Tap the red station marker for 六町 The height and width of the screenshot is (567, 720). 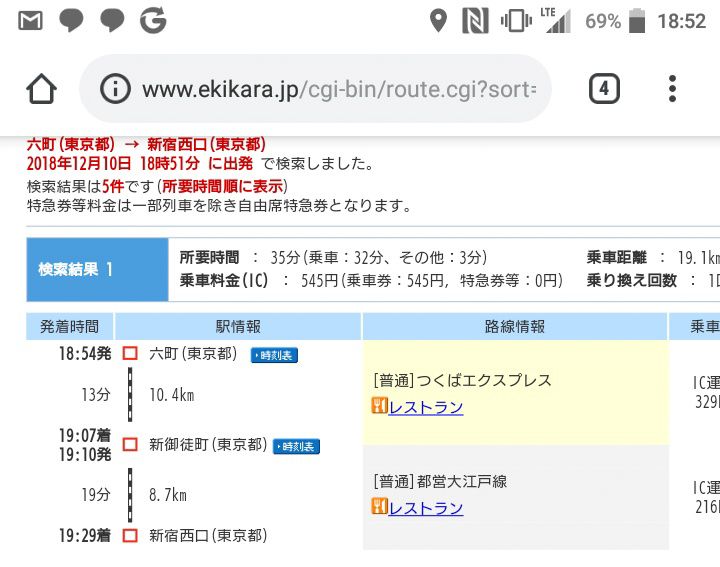click(x=130, y=353)
